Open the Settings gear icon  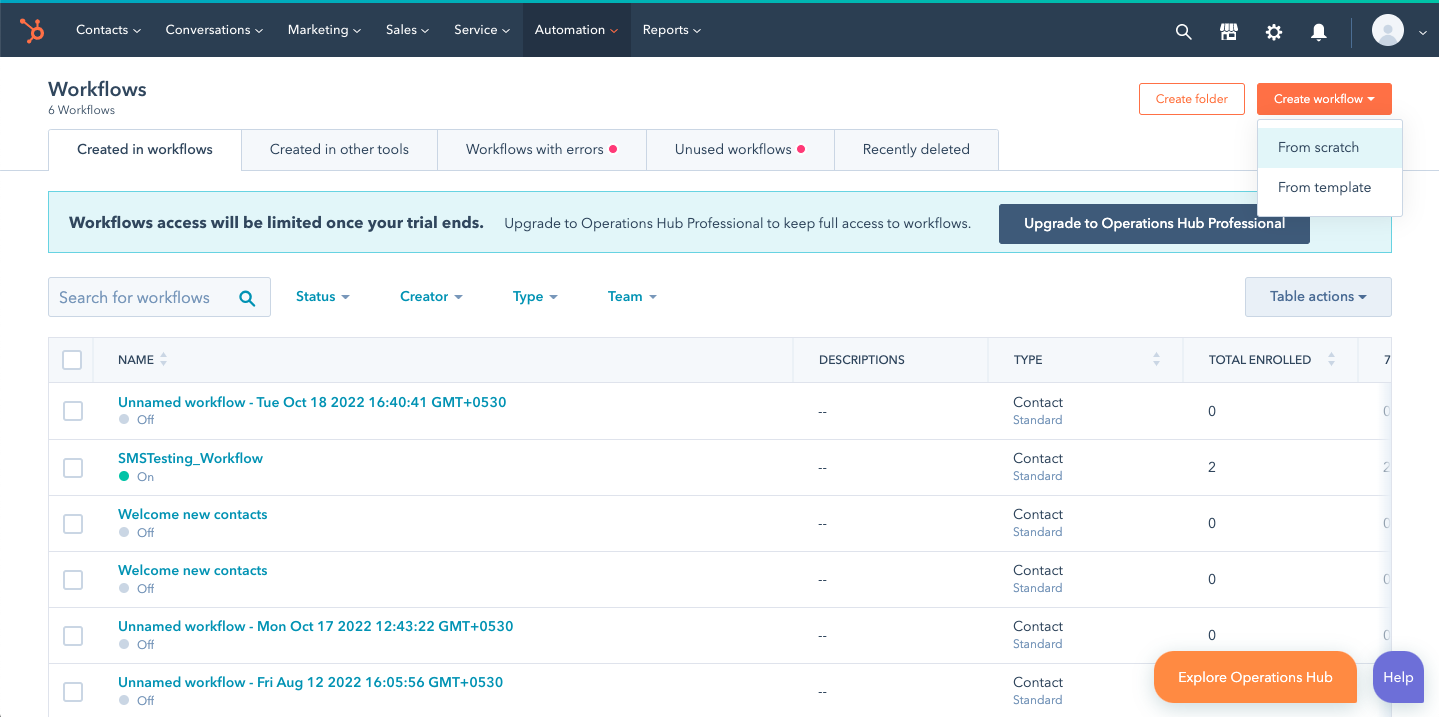point(1274,32)
